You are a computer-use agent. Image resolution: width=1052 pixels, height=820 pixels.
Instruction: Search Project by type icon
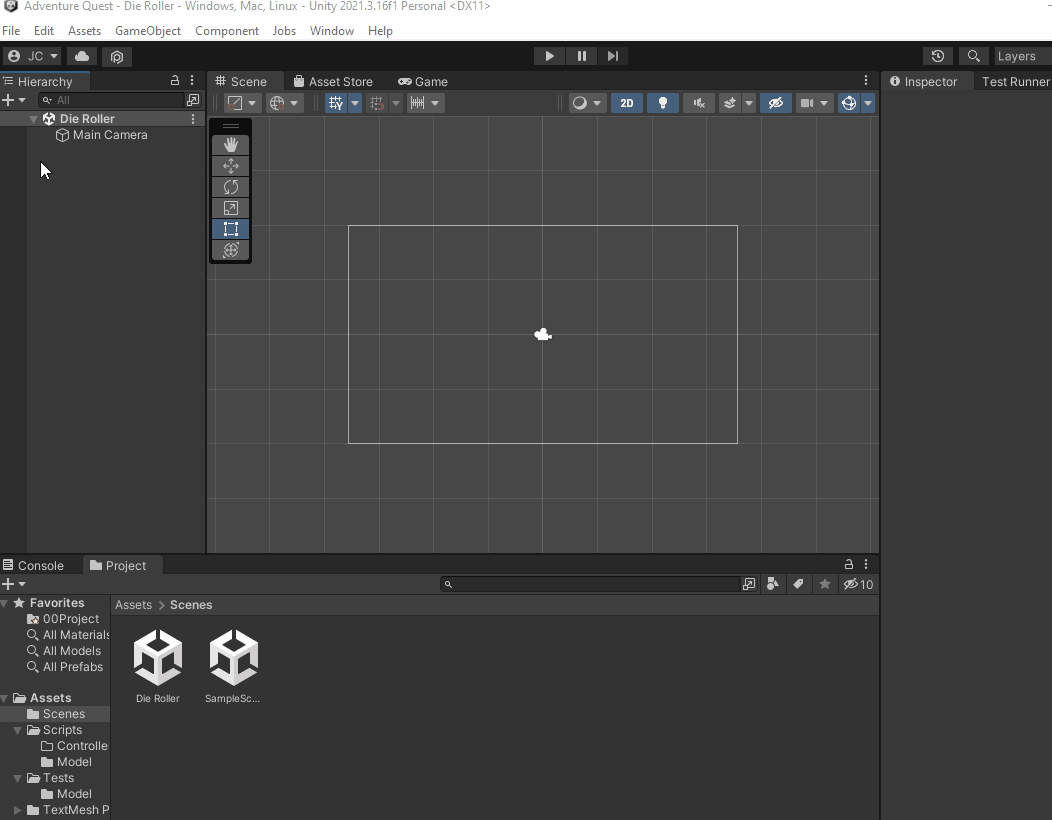click(x=772, y=584)
